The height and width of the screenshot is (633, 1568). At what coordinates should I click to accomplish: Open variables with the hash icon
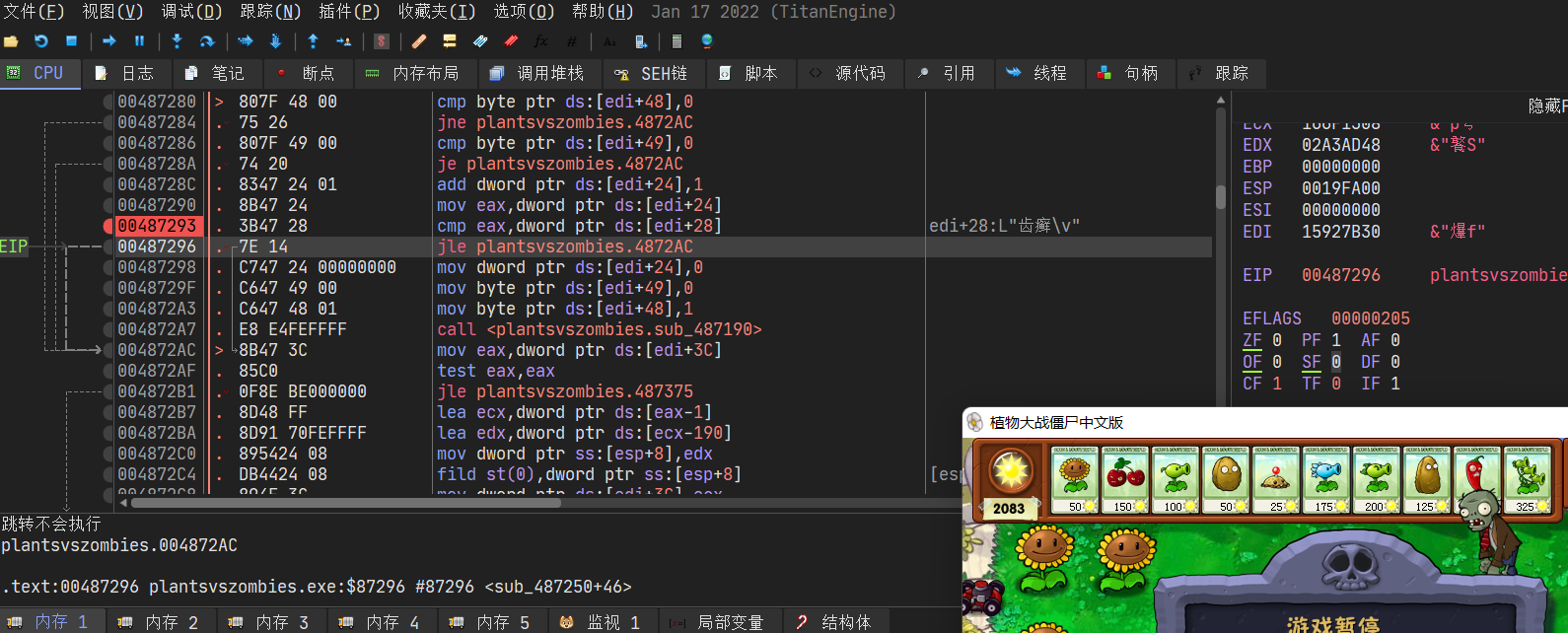click(571, 41)
